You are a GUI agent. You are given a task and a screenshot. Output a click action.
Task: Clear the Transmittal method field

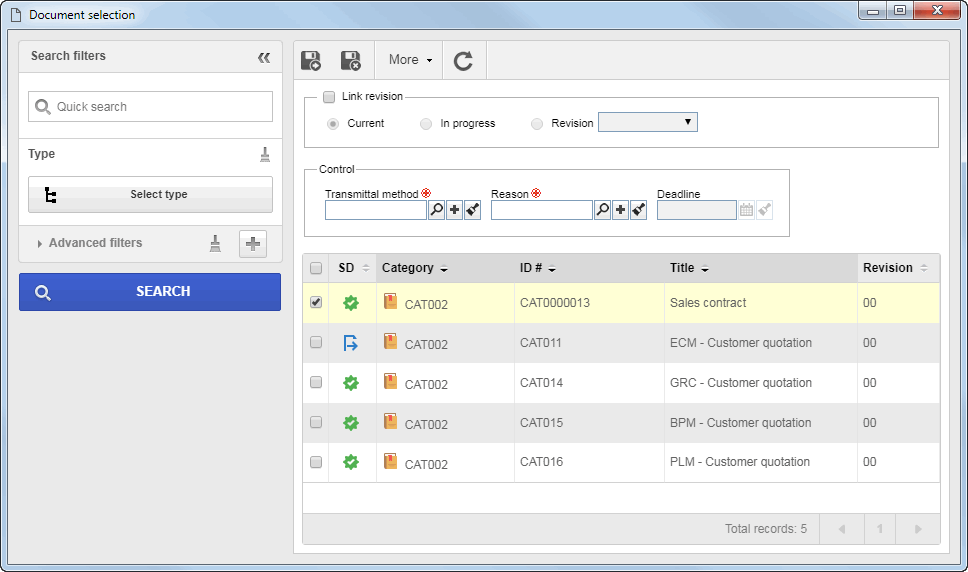coord(473,210)
